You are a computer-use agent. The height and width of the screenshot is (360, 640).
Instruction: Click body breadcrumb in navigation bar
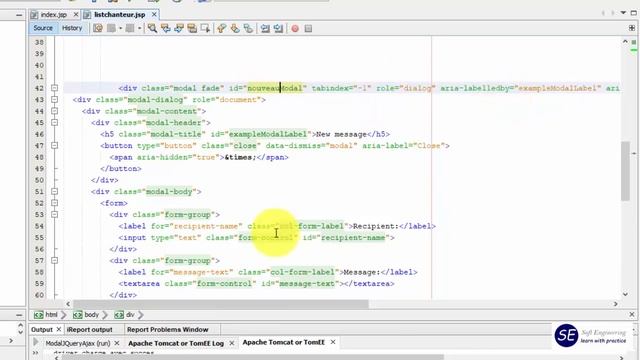click(86, 315)
